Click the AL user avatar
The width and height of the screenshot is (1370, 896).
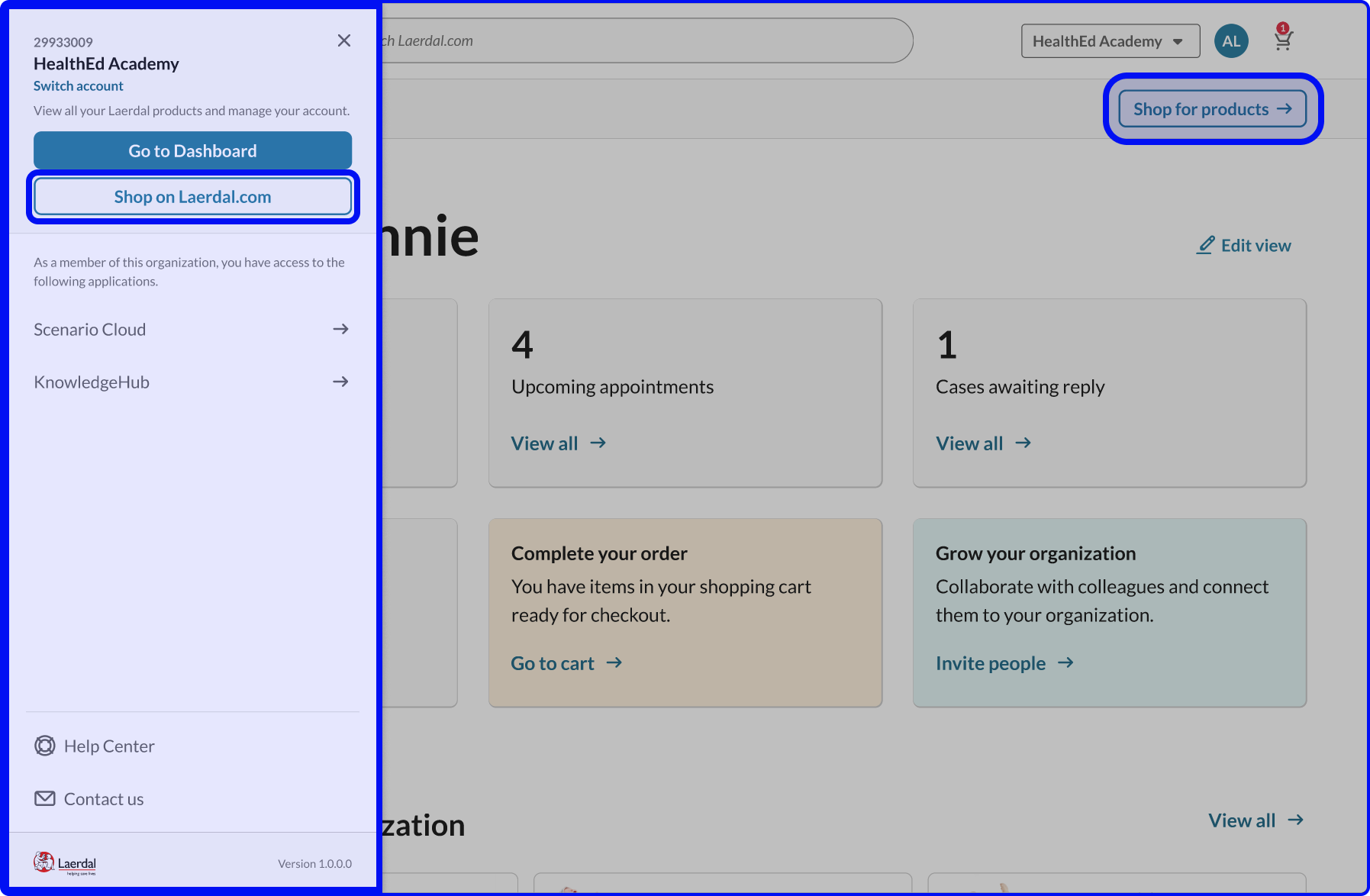pyautogui.click(x=1231, y=41)
